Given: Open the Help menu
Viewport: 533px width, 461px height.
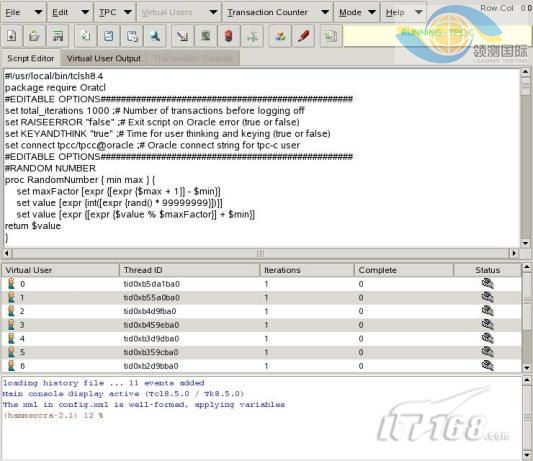Looking at the screenshot, I should (403, 12).
